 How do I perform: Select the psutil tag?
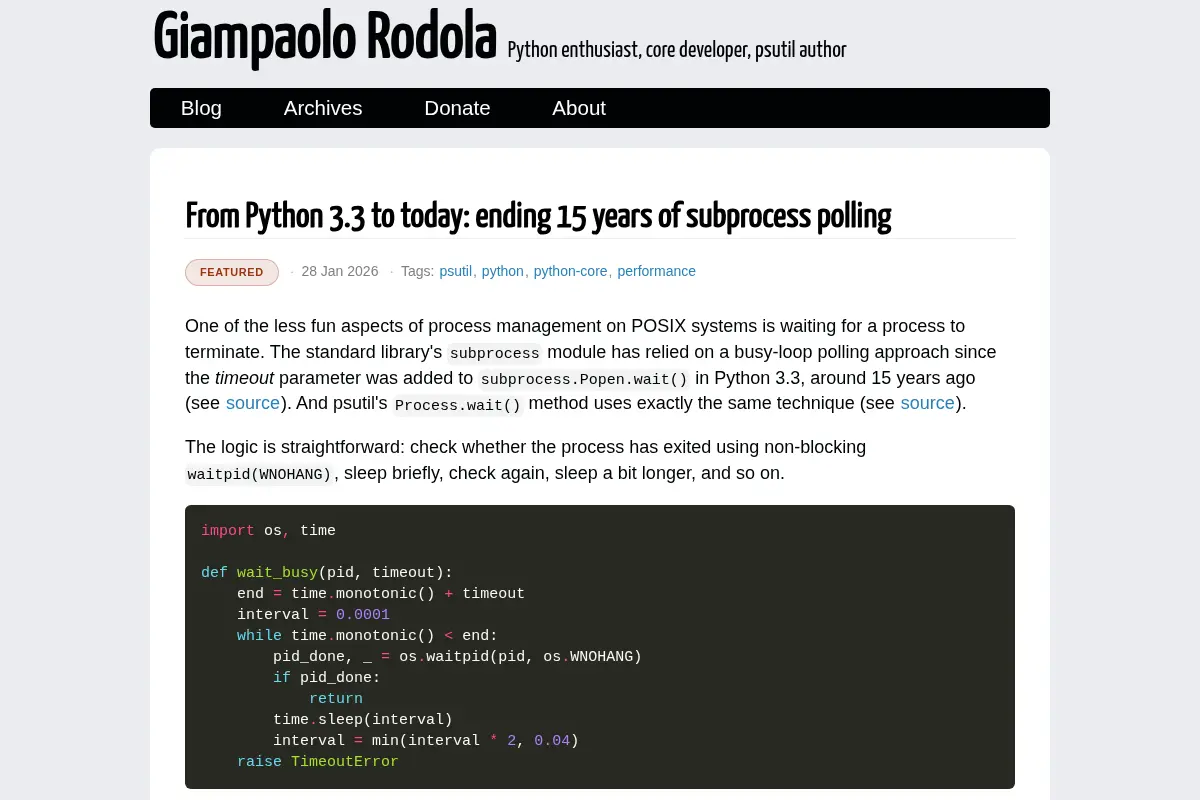(x=455, y=271)
